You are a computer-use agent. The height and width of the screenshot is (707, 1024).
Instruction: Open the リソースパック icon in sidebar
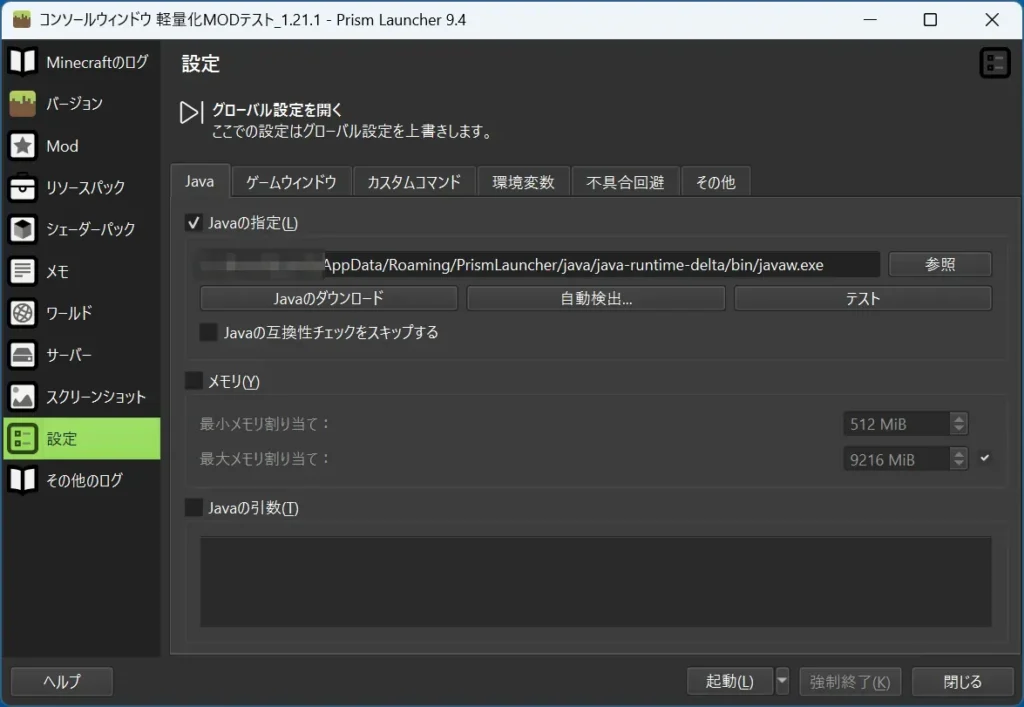click(23, 188)
